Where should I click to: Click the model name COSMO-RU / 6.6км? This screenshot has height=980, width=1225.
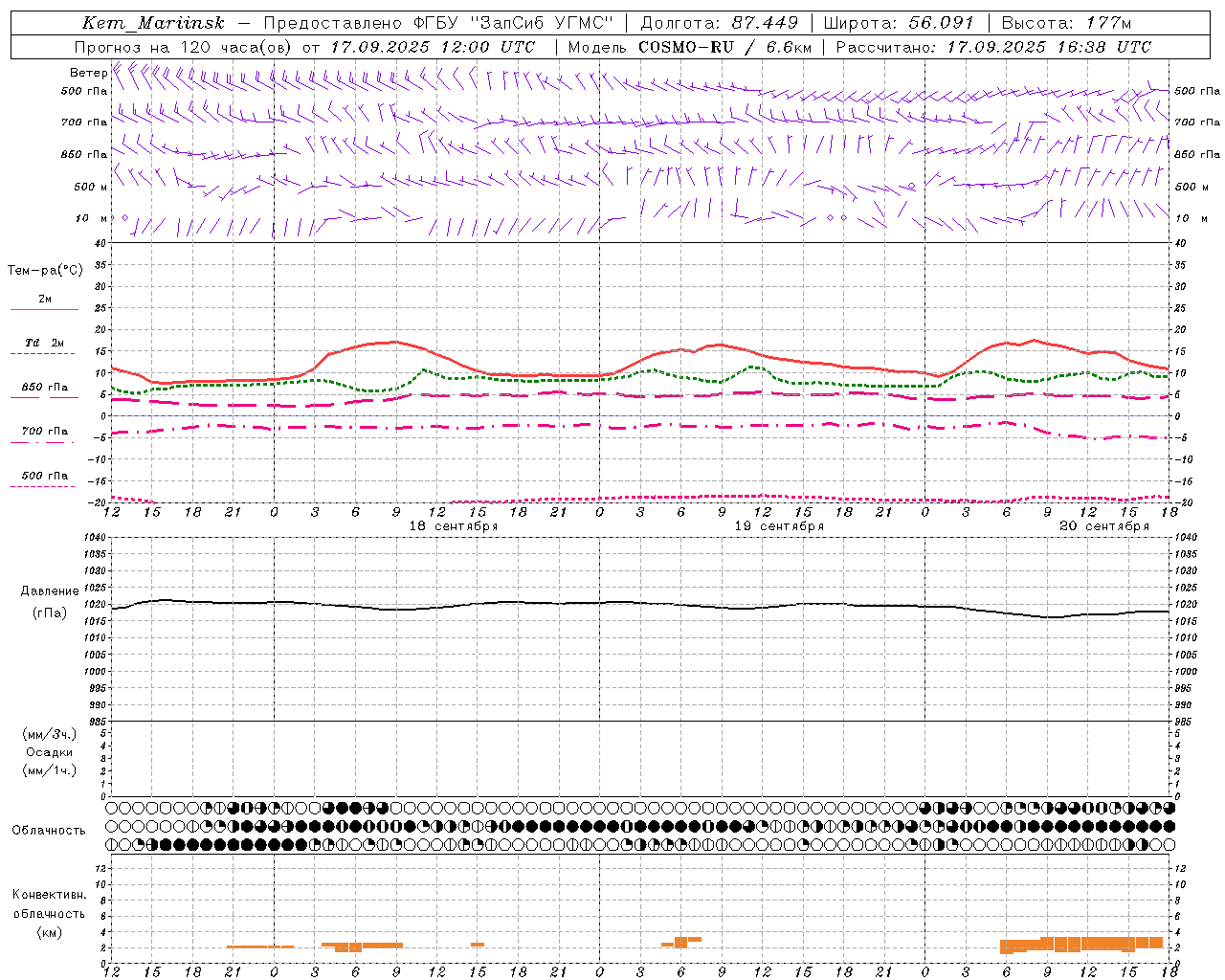tap(724, 47)
